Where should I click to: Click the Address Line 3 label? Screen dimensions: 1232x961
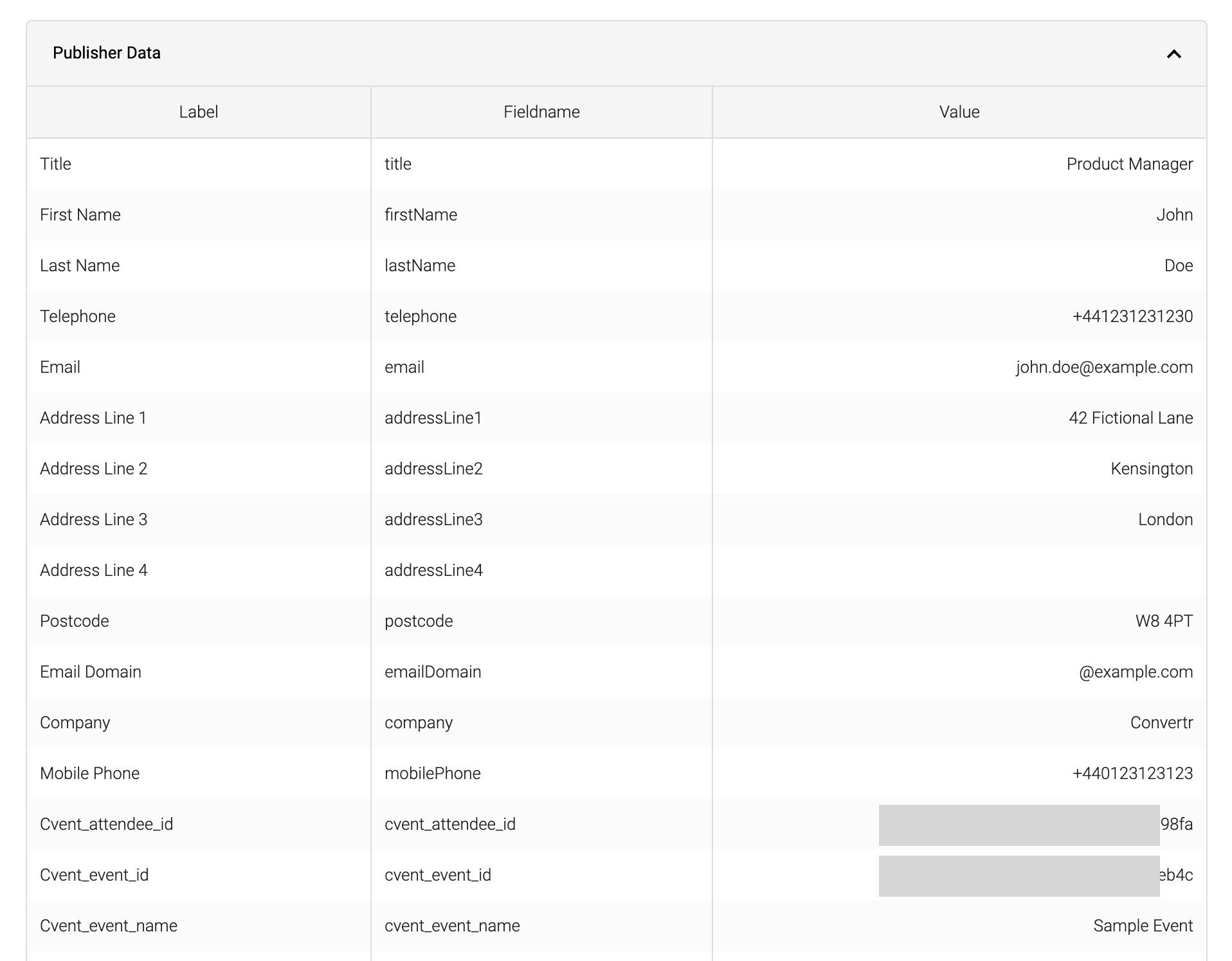(94, 519)
